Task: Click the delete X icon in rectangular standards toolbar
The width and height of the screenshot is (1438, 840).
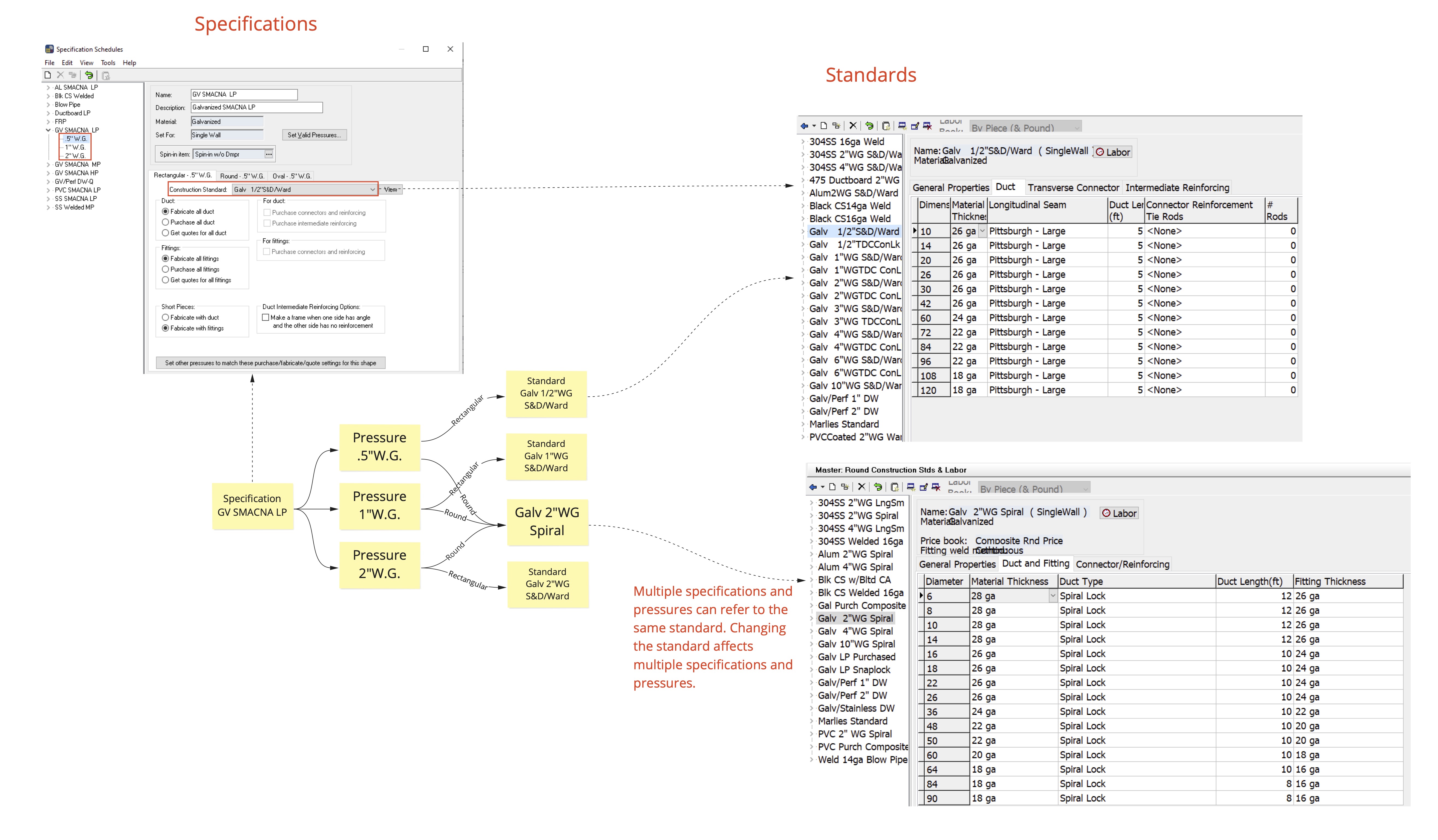Action: tap(853, 126)
